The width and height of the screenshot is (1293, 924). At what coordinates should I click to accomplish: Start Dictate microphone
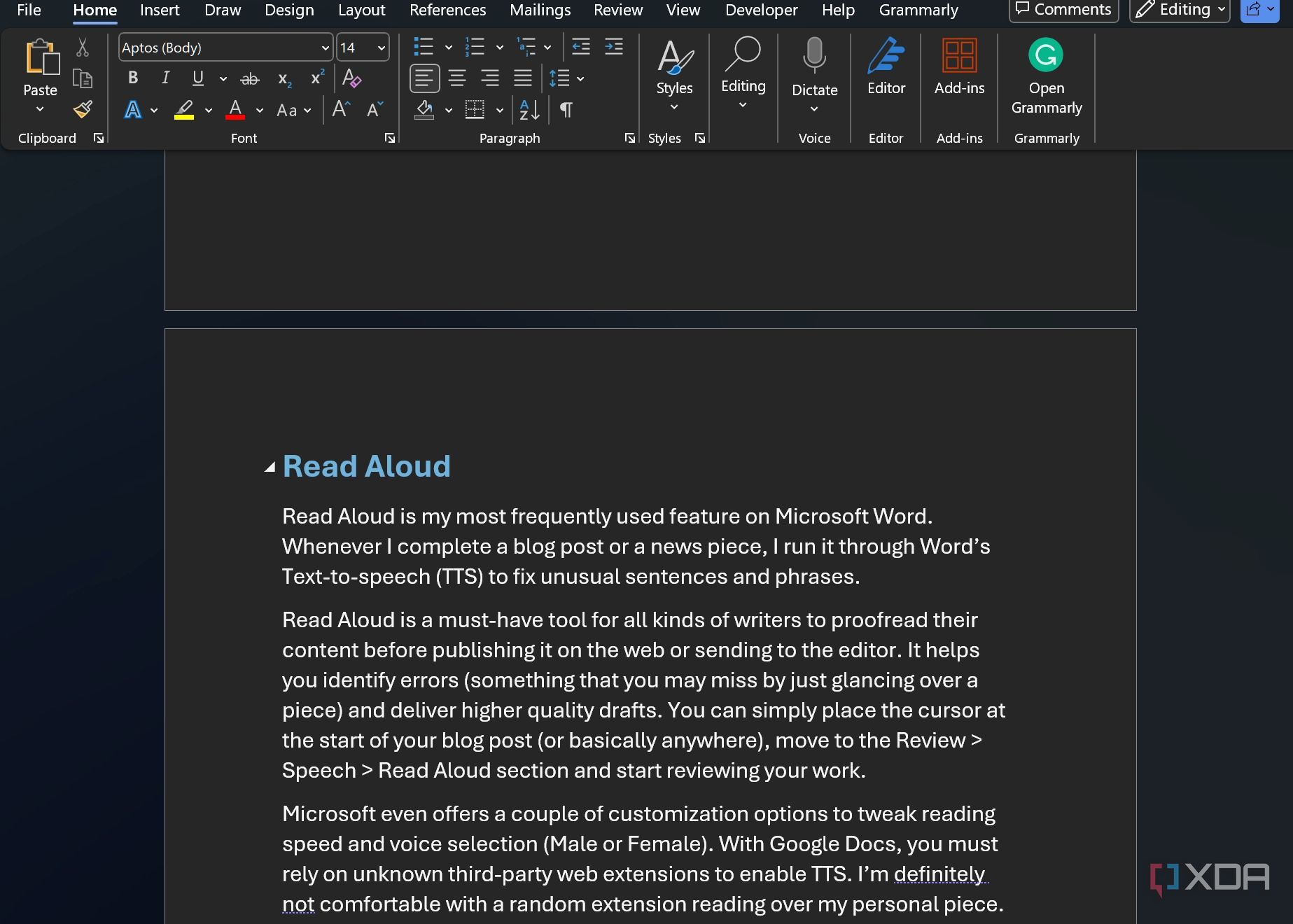pos(814,56)
